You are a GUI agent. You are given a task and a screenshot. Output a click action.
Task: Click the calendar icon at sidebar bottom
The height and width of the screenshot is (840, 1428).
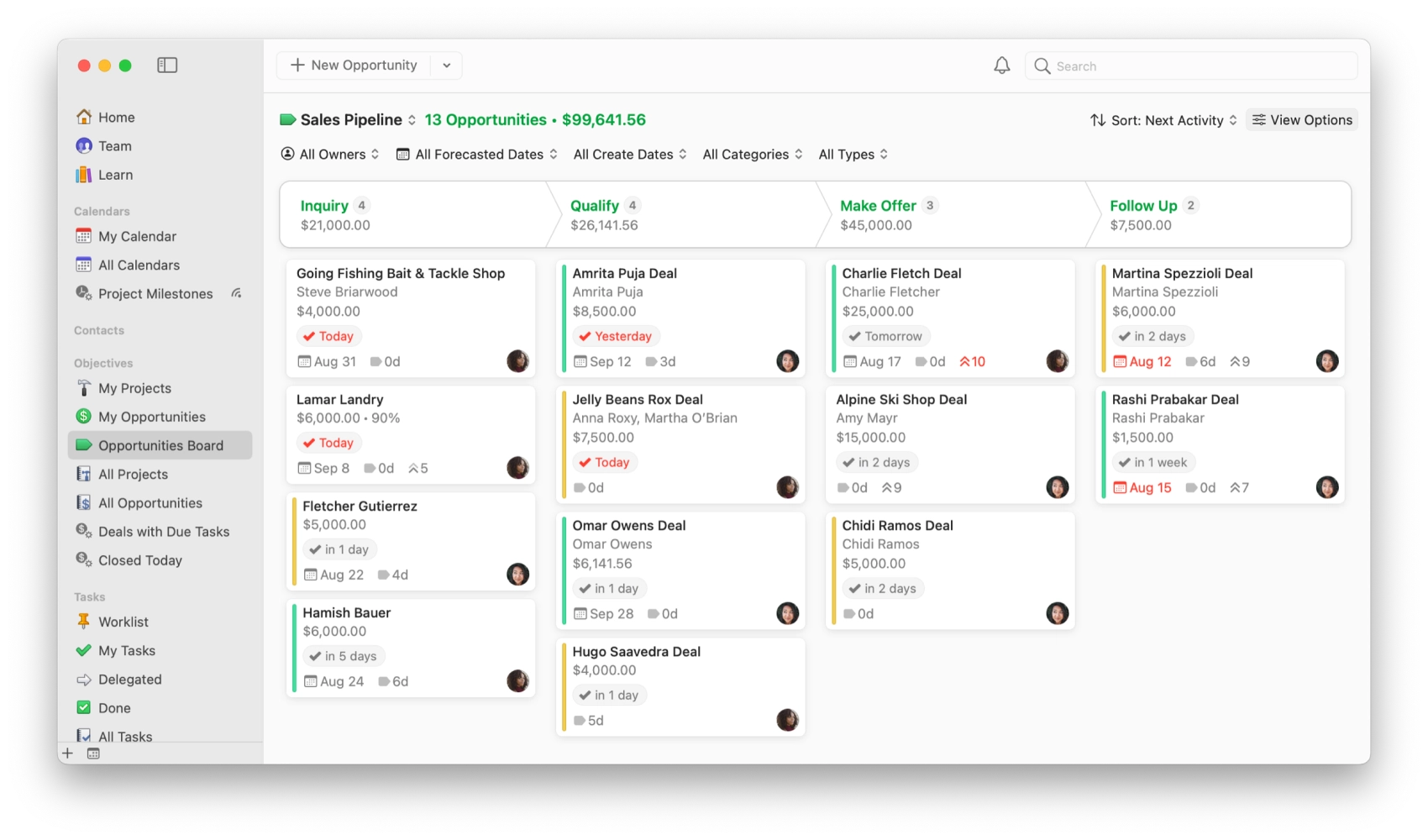pyautogui.click(x=93, y=753)
